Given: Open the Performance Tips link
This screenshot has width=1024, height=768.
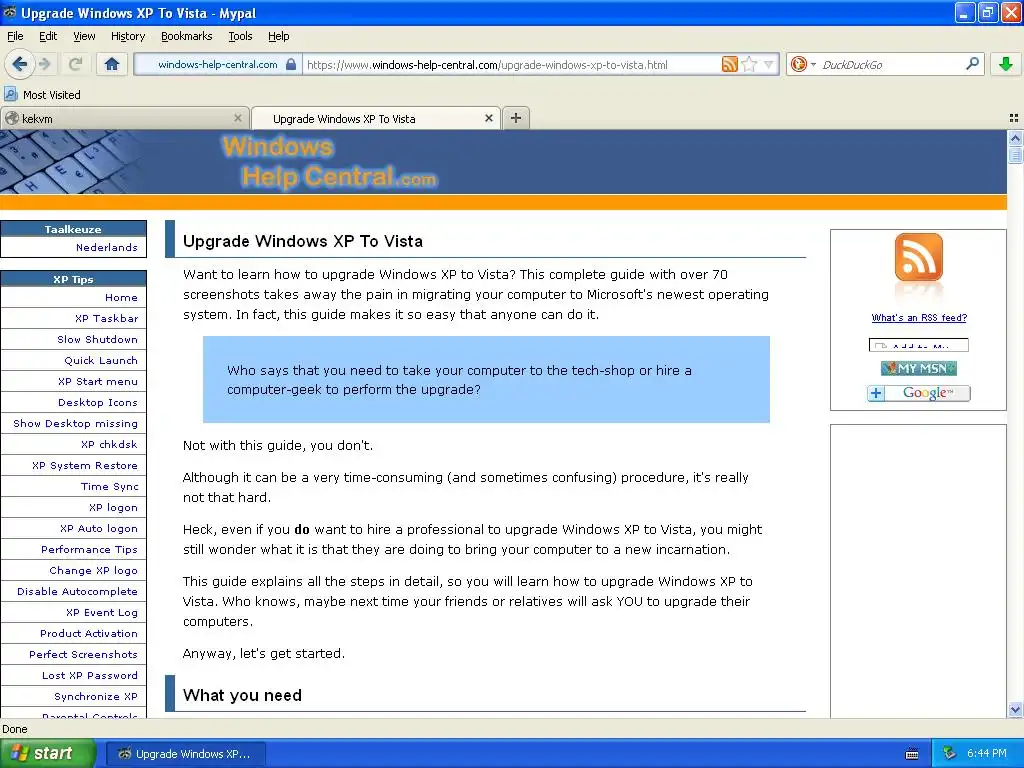Looking at the screenshot, I should pos(89,549).
